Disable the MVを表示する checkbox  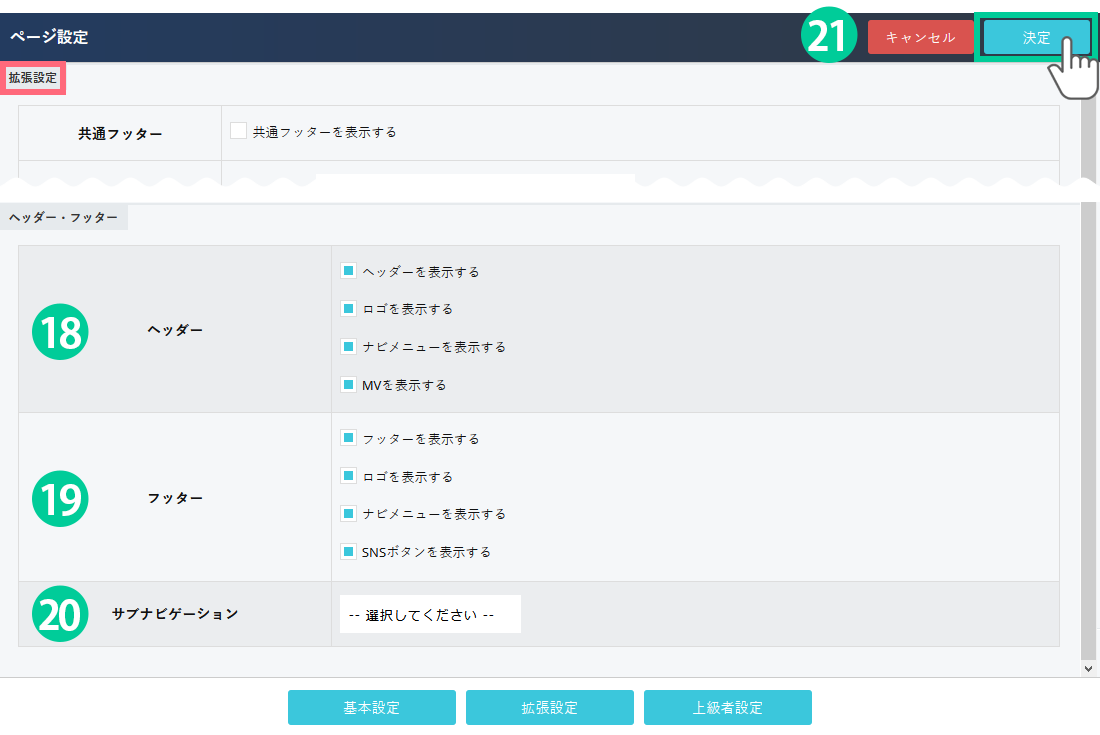coord(348,384)
